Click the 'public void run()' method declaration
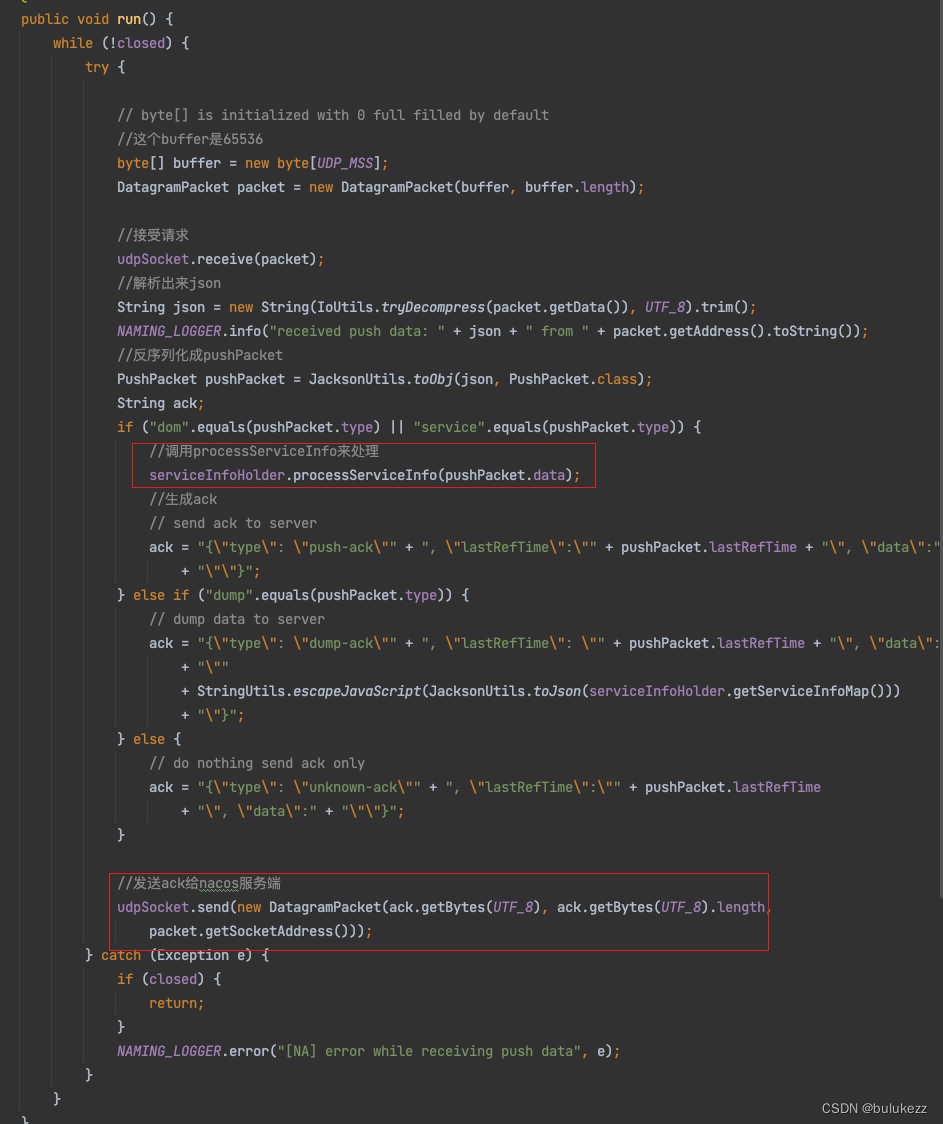Image resolution: width=943 pixels, height=1124 pixels. pos(97,19)
